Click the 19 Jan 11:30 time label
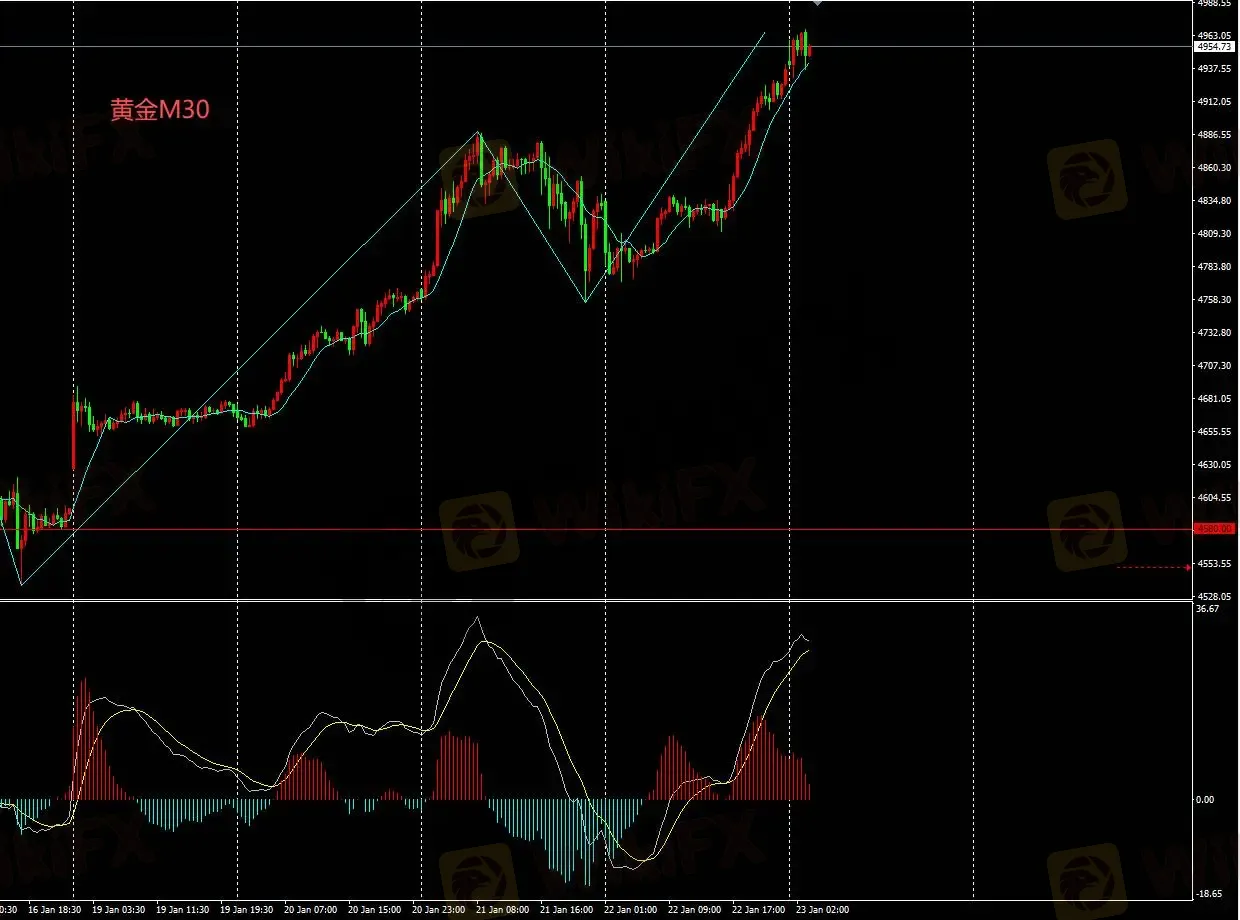Image resolution: width=1240 pixels, height=920 pixels. click(182, 910)
